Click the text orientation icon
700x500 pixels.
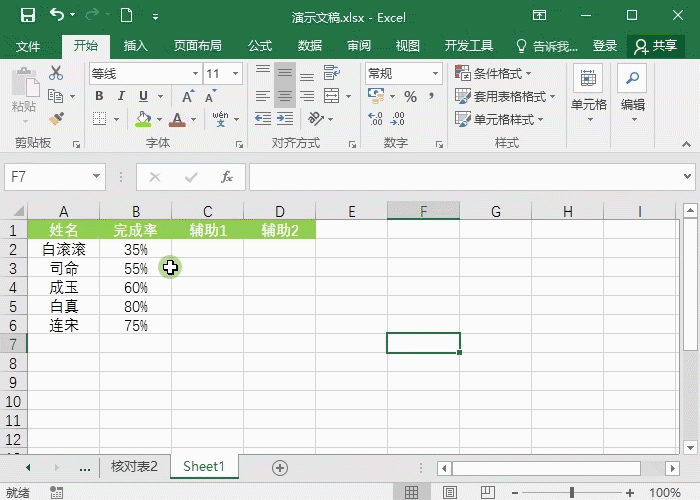(316, 118)
